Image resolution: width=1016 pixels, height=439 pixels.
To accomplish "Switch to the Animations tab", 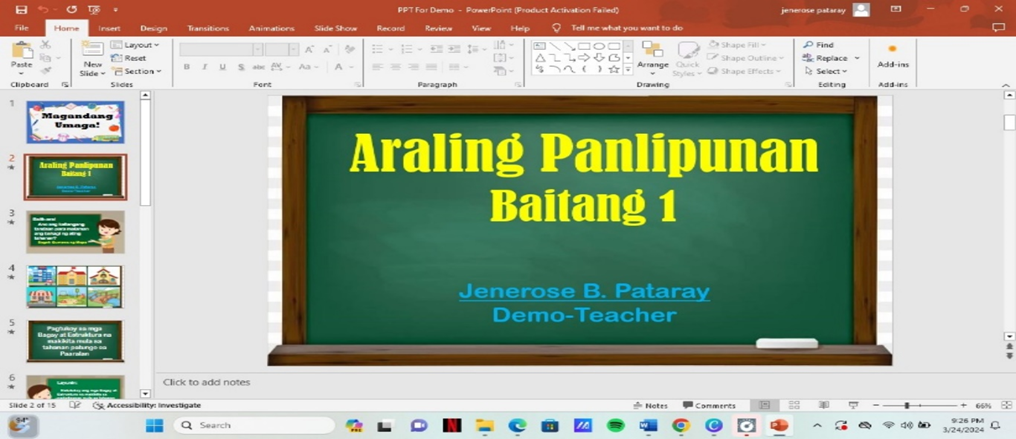I will [x=271, y=28].
